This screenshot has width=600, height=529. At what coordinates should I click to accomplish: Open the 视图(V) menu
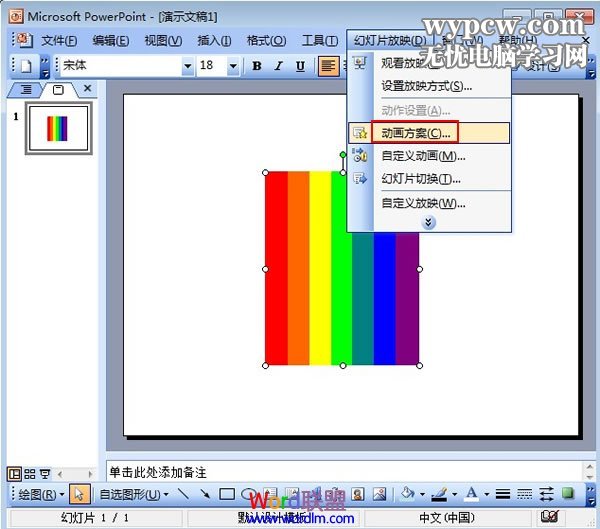click(163, 40)
